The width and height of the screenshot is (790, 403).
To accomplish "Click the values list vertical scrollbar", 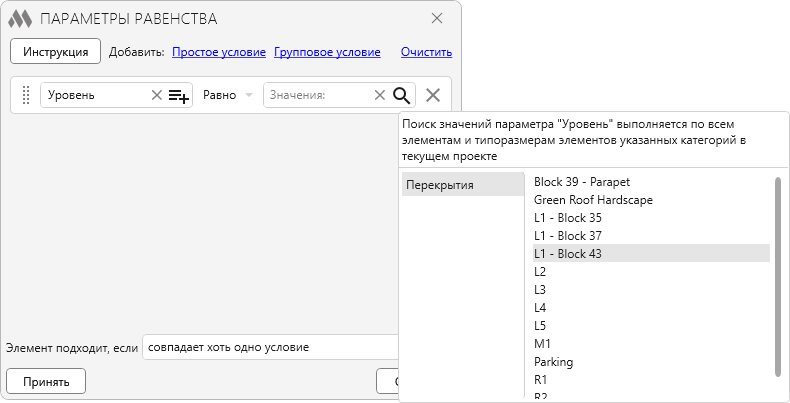I will coord(778,277).
